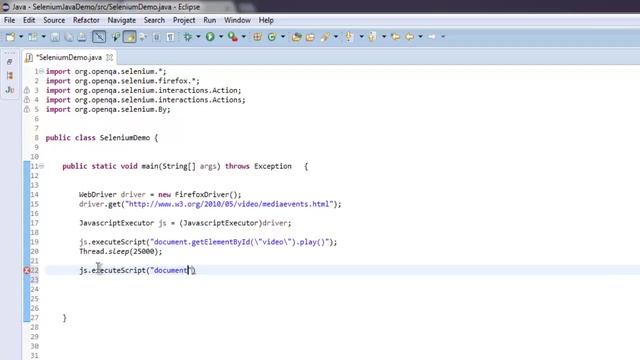The width and height of the screenshot is (640, 360).
Task: Place cursor in the "document" string on line 22
Action: coord(170,270)
